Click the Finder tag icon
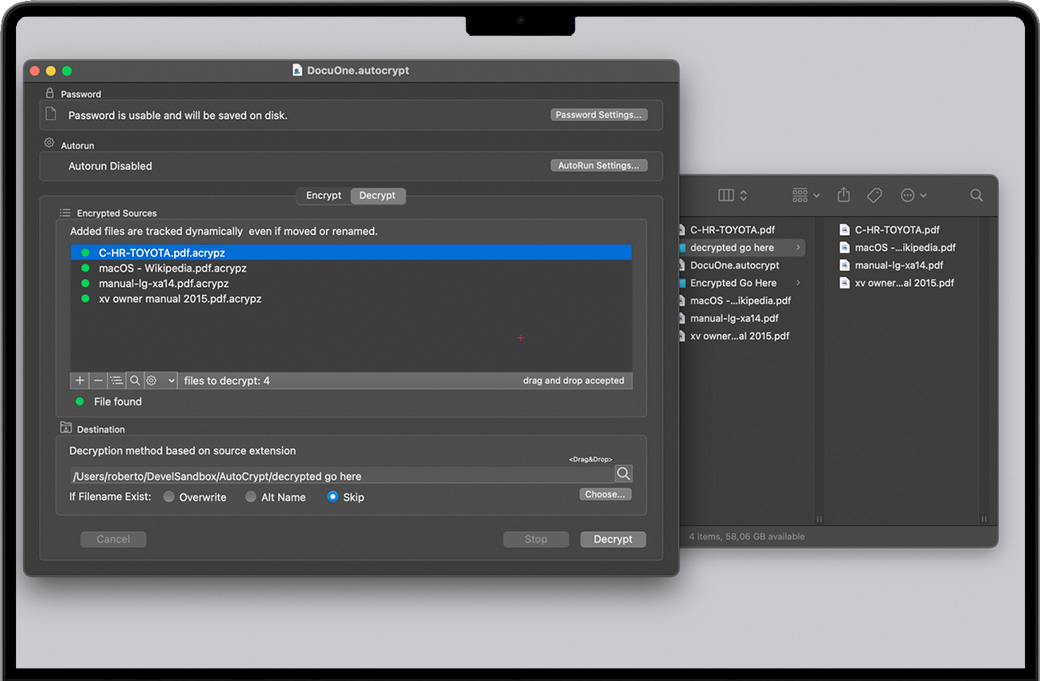The width and height of the screenshot is (1040, 681). (874, 195)
